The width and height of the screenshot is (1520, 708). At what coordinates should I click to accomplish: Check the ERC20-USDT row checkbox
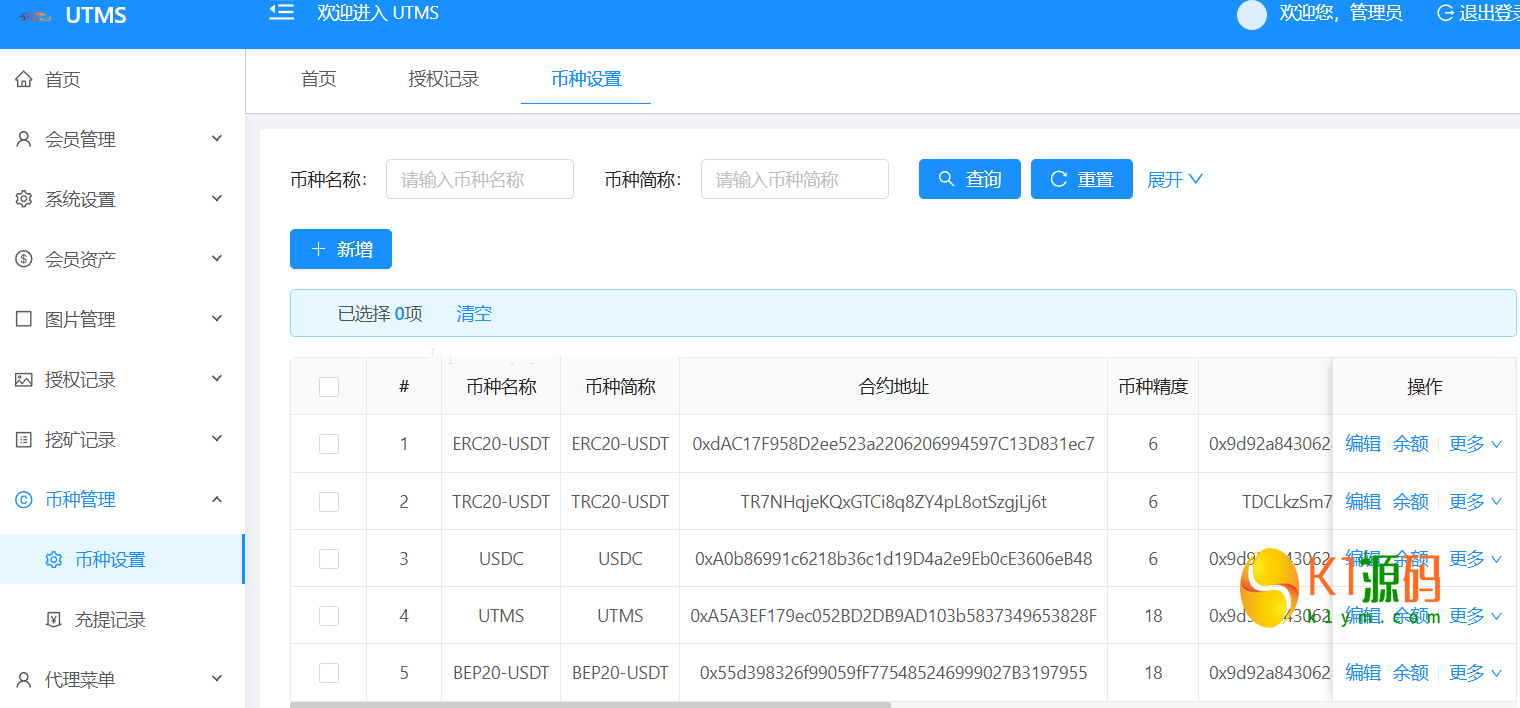[329, 444]
